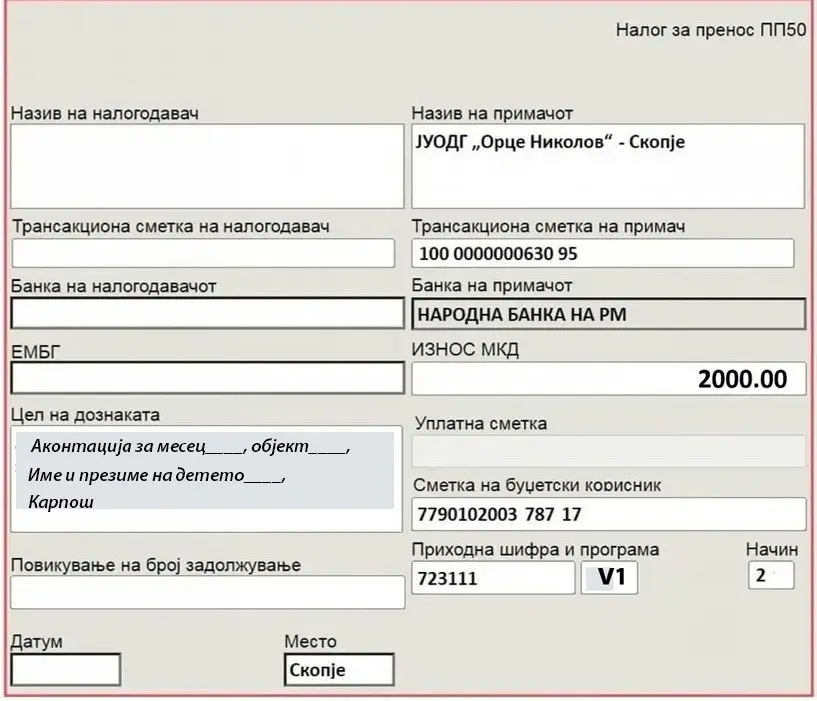Click the text Име и презиме на детето

(136, 475)
